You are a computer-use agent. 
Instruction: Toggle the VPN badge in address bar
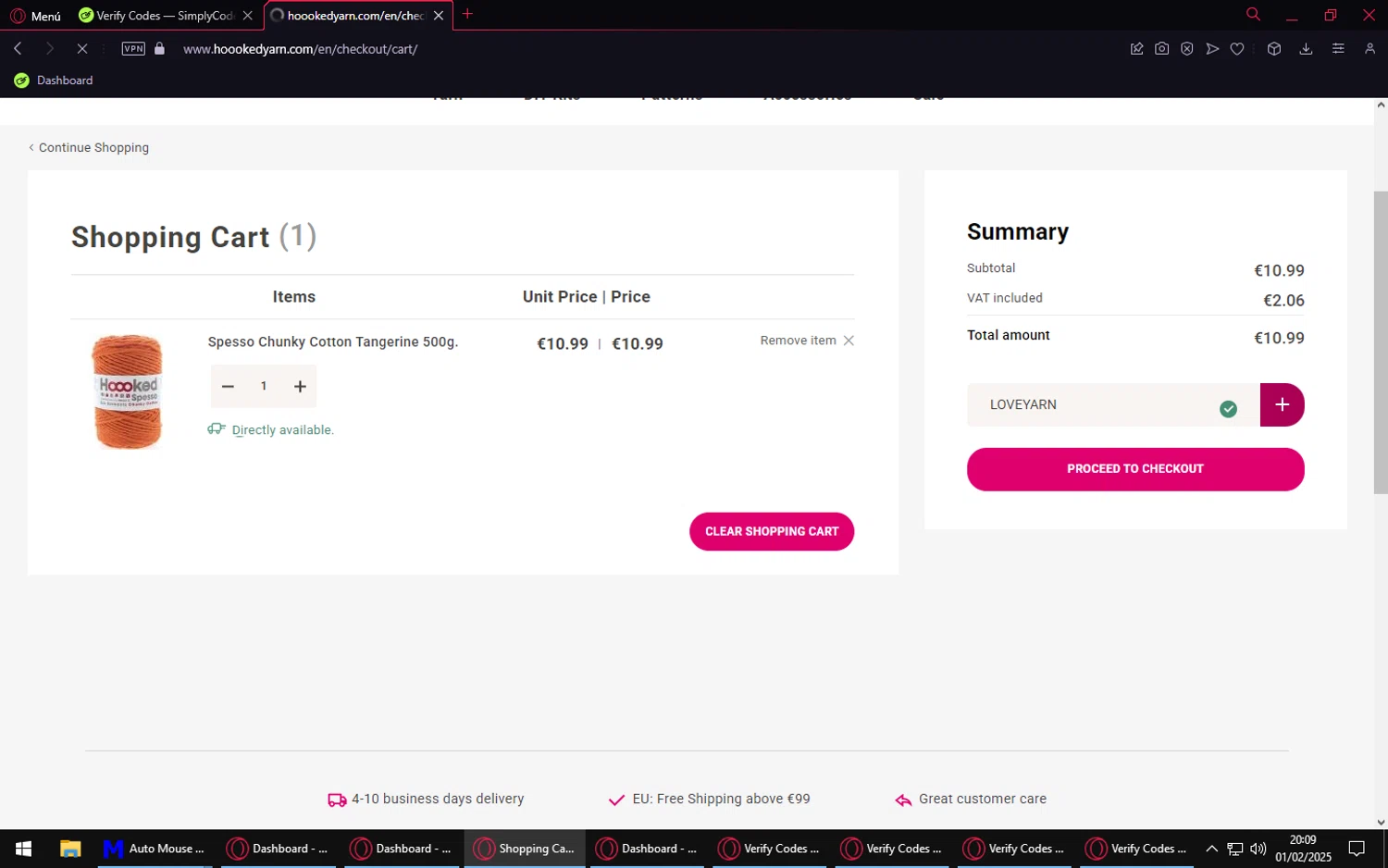133,48
